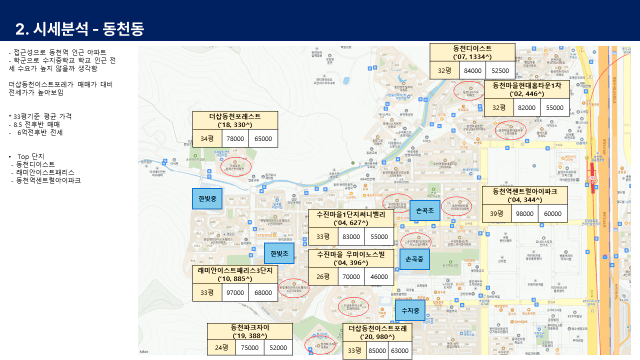The height and width of the screenshot is (360, 640).
Task: Click the 수진마을1단지써니밸리 callout title
Action: (x=351, y=218)
